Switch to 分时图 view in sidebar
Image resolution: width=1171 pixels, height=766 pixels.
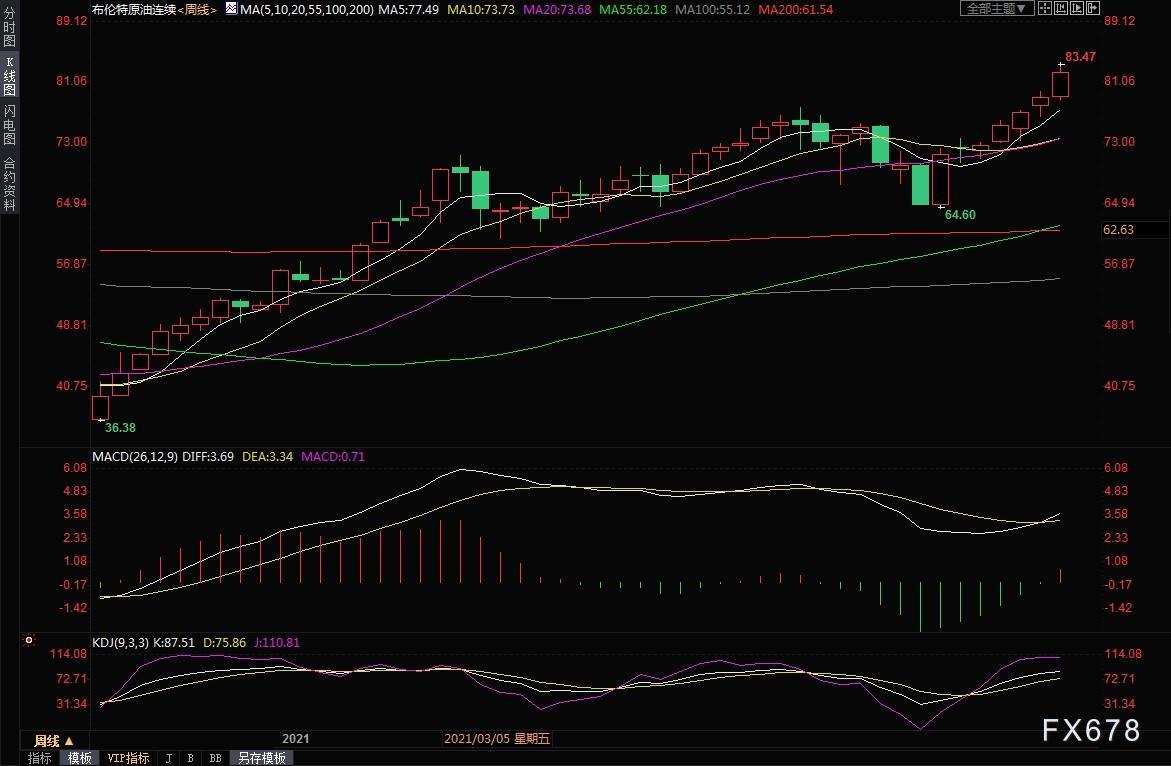[x=10, y=27]
